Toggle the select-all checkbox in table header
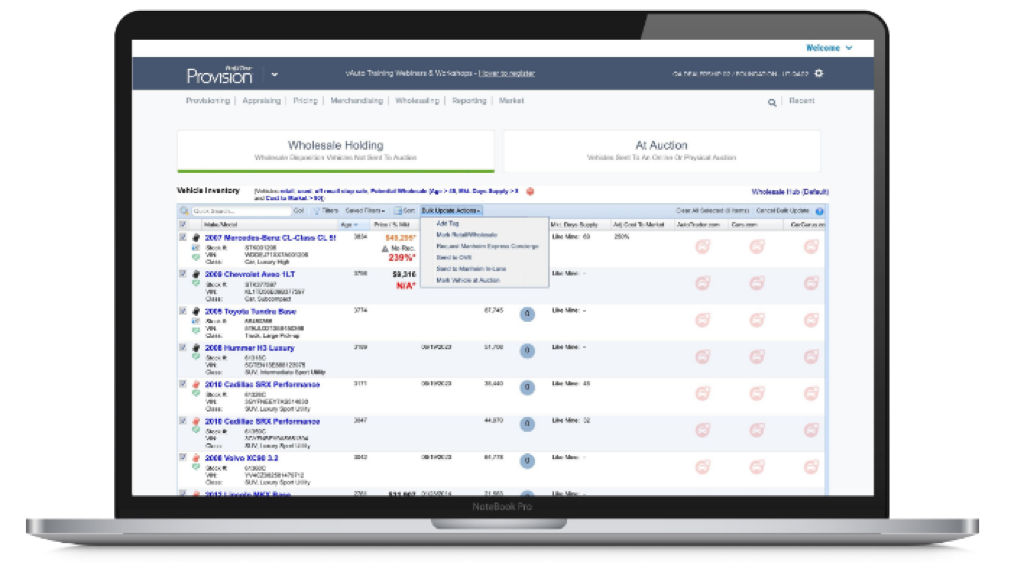This screenshot has height=576, width=1020. (x=182, y=224)
